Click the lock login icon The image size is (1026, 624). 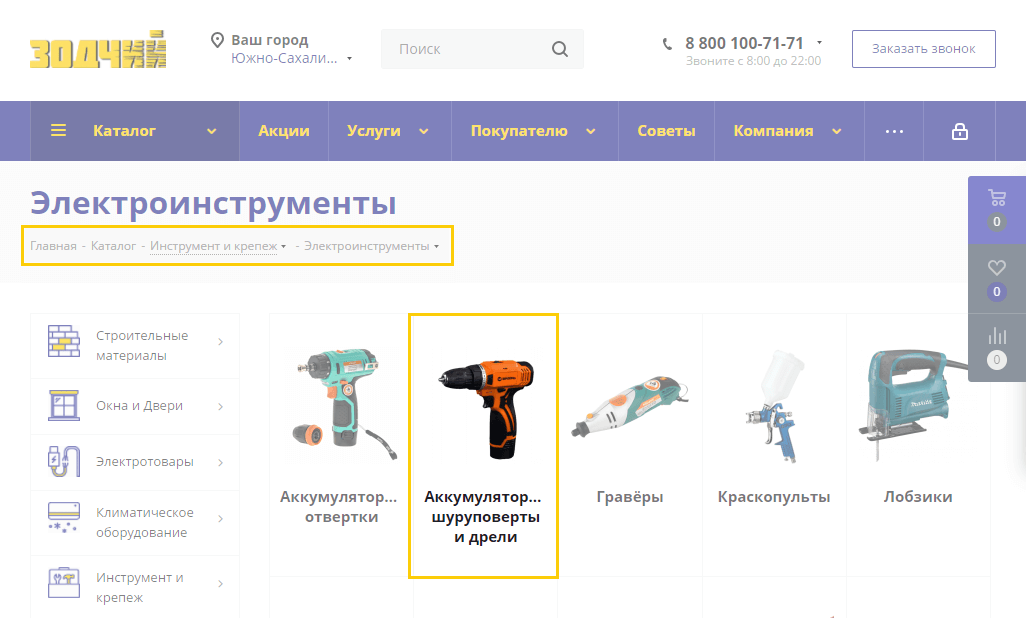pyautogui.click(x=959, y=131)
